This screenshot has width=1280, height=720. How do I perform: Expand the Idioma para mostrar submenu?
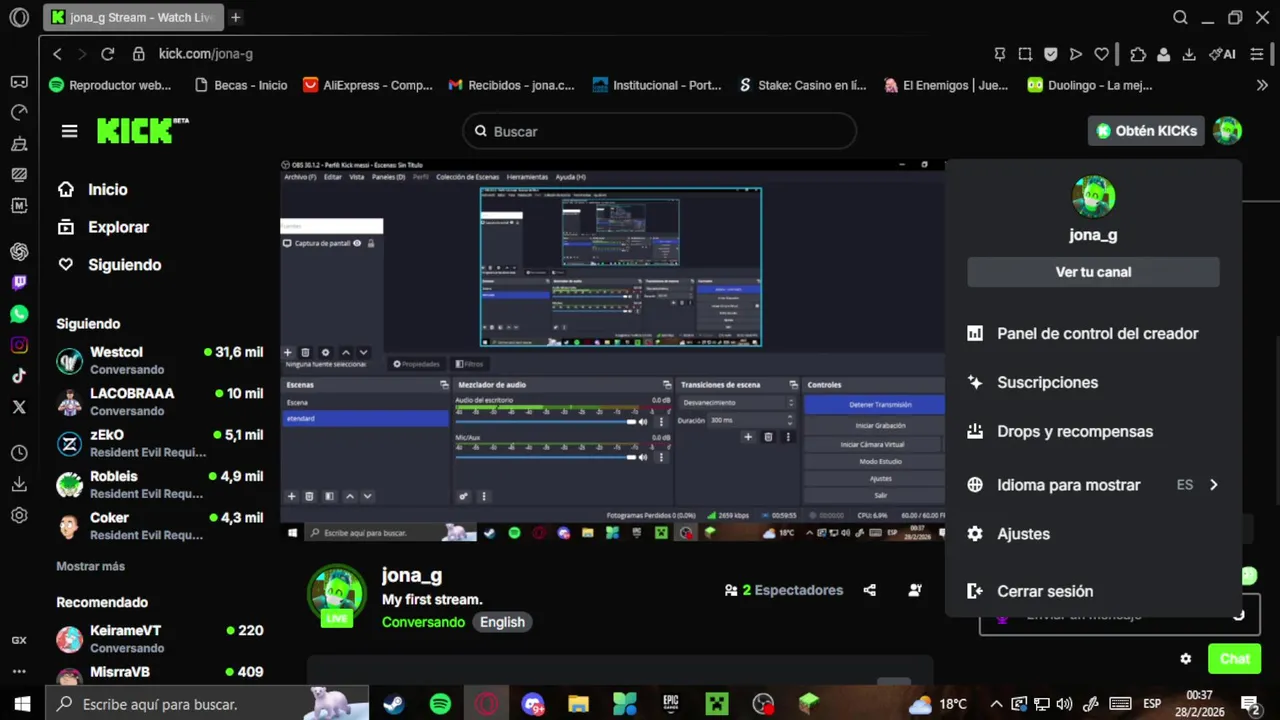click(x=1093, y=485)
